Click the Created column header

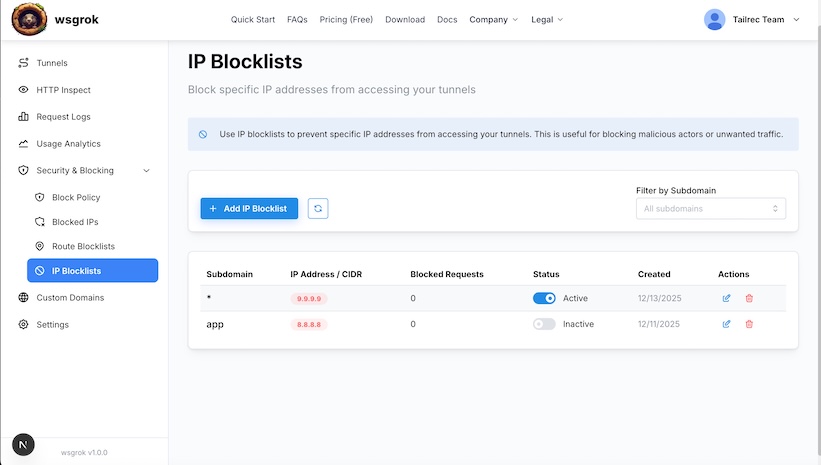[654, 274]
